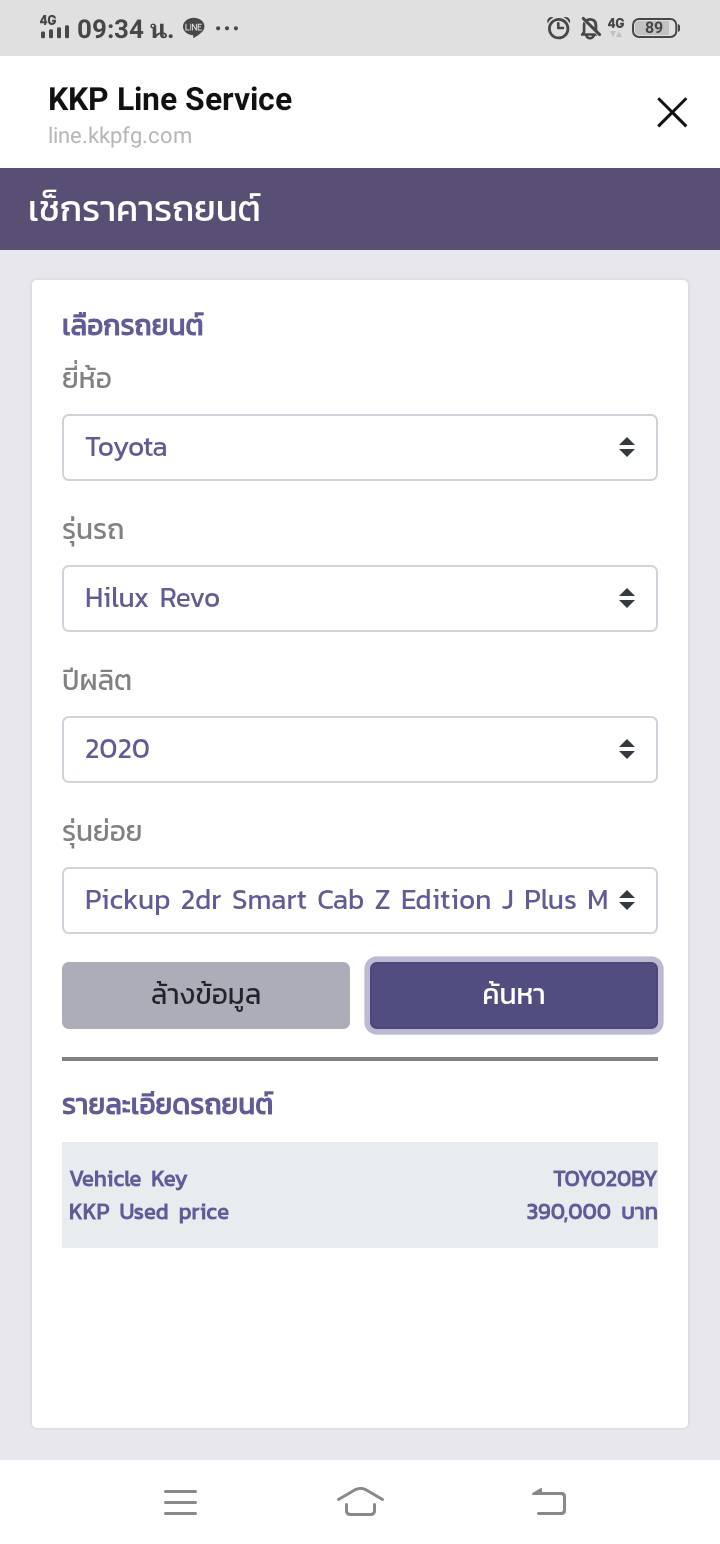Viewport: 720px width, 1544px height.
Task: Tap the 4G signal strength icon
Action: [54, 27]
